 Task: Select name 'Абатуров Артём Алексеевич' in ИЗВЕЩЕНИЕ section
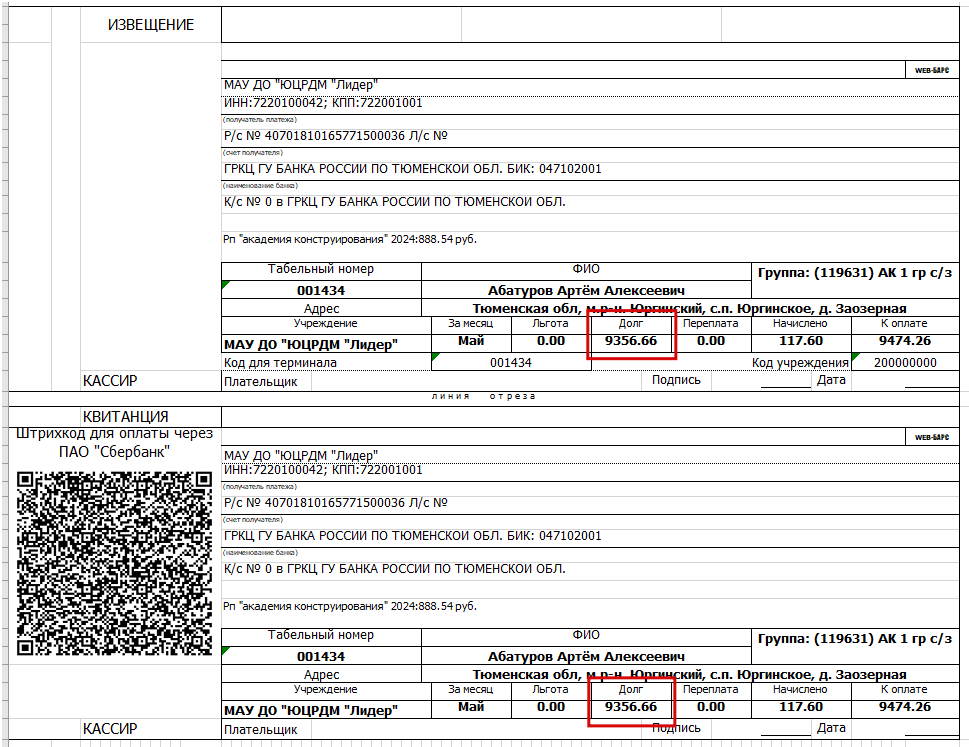[x=586, y=290]
